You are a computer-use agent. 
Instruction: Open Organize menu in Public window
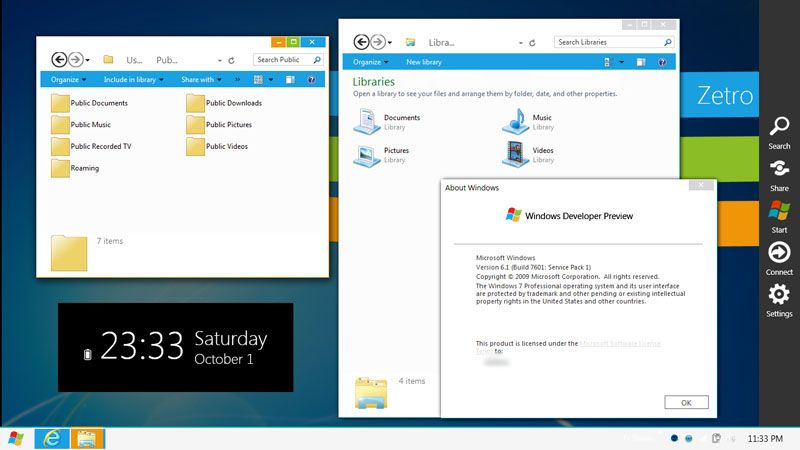click(x=68, y=80)
